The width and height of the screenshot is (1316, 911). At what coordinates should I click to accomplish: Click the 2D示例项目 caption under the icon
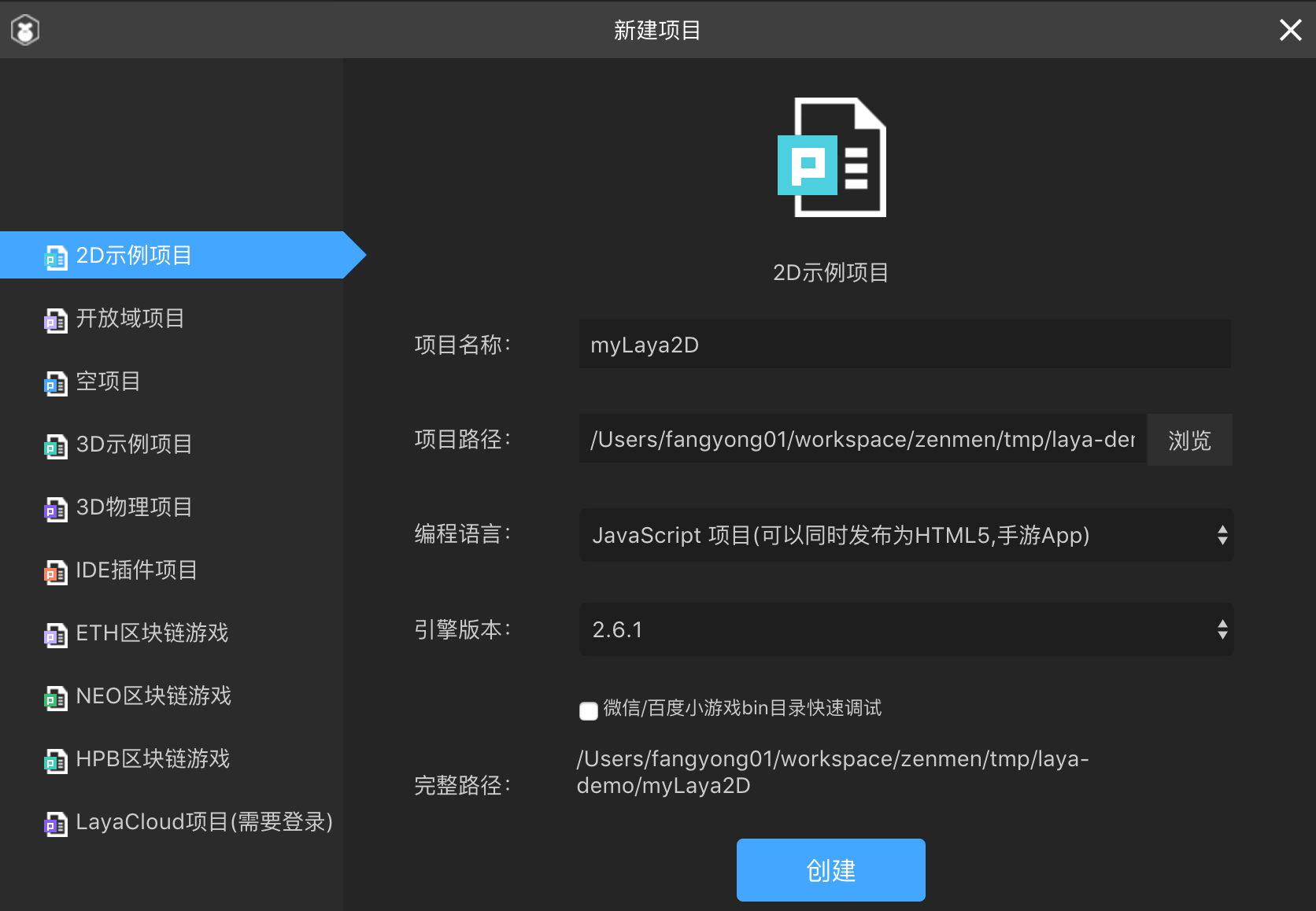[831, 272]
